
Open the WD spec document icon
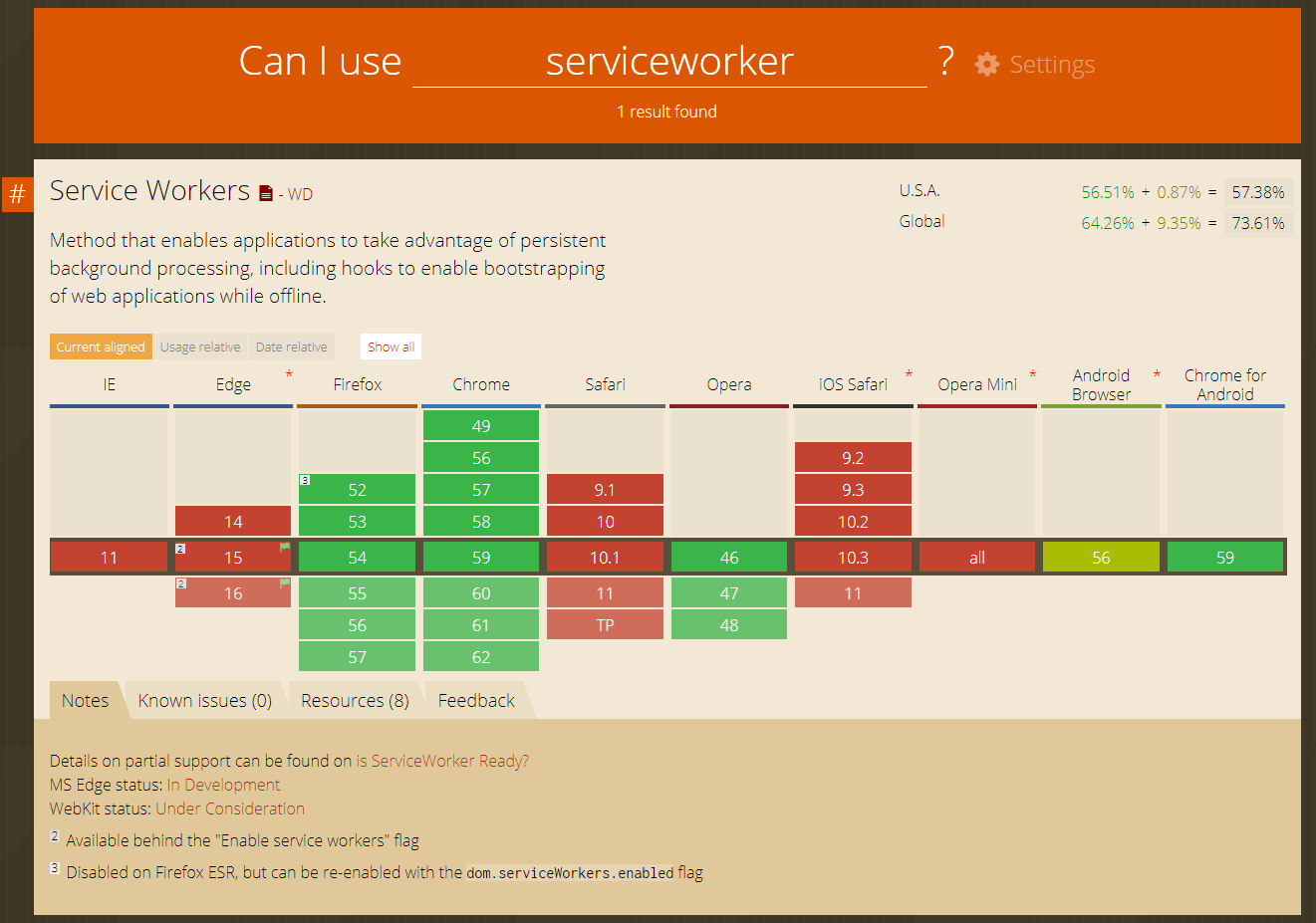pyautogui.click(x=266, y=193)
